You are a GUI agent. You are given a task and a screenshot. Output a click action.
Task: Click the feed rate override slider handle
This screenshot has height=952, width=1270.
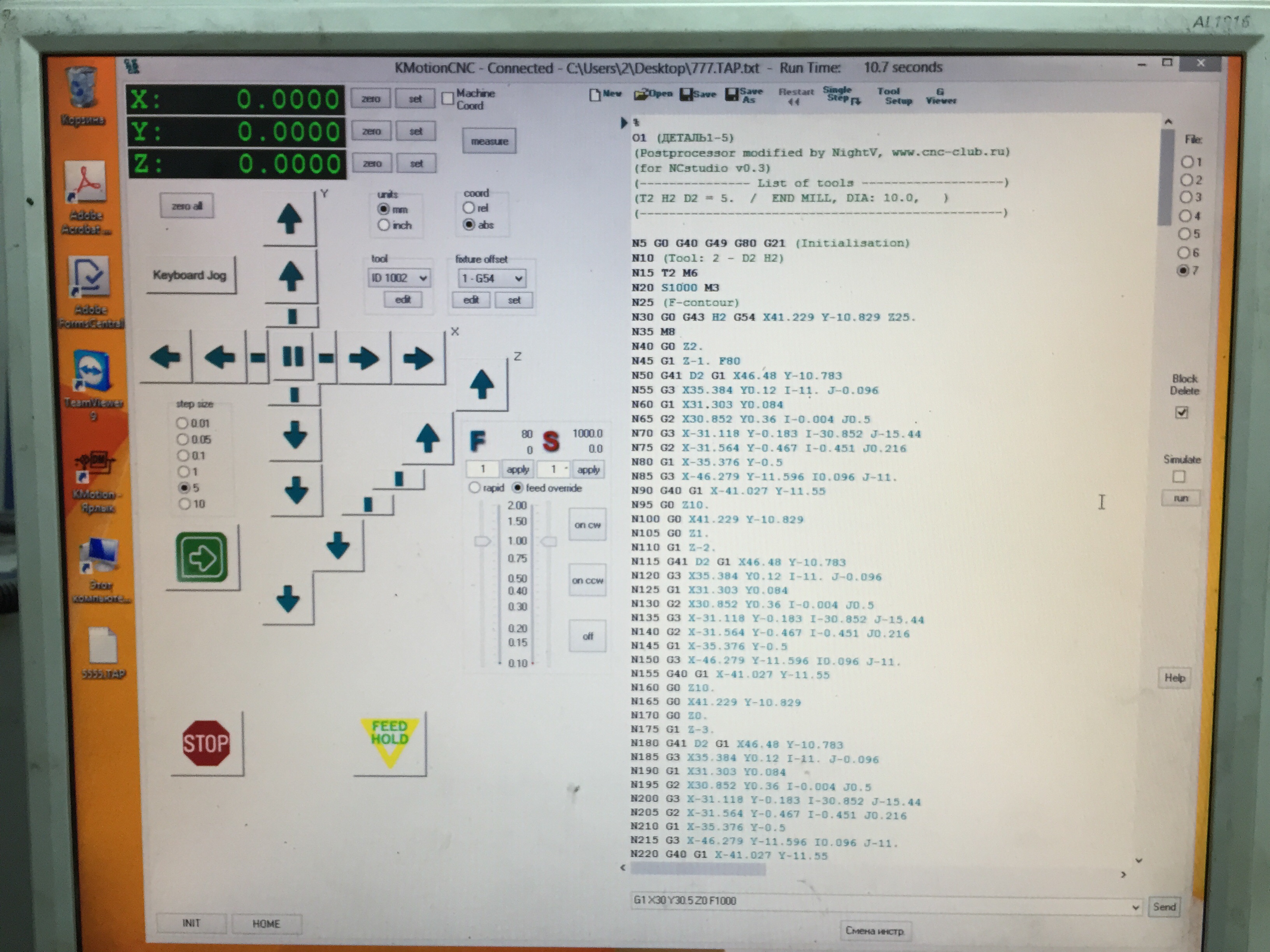click(x=482, y=541)
